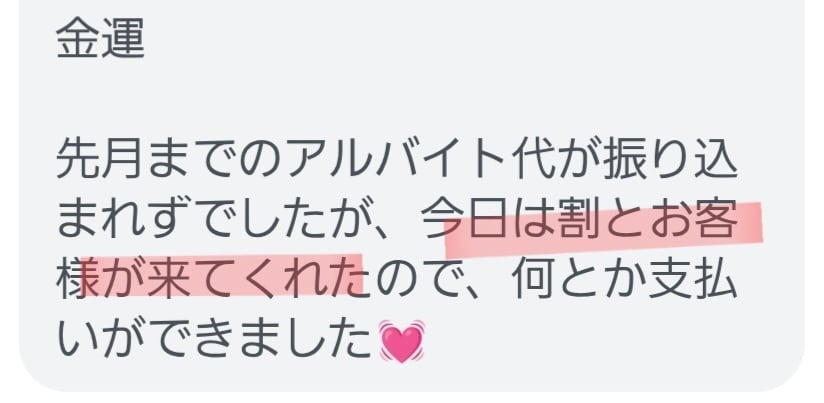Viewport: 824px width, 403px height.
Task: Click the word 先月 at the paragraph start
Action: pos(98,160)
